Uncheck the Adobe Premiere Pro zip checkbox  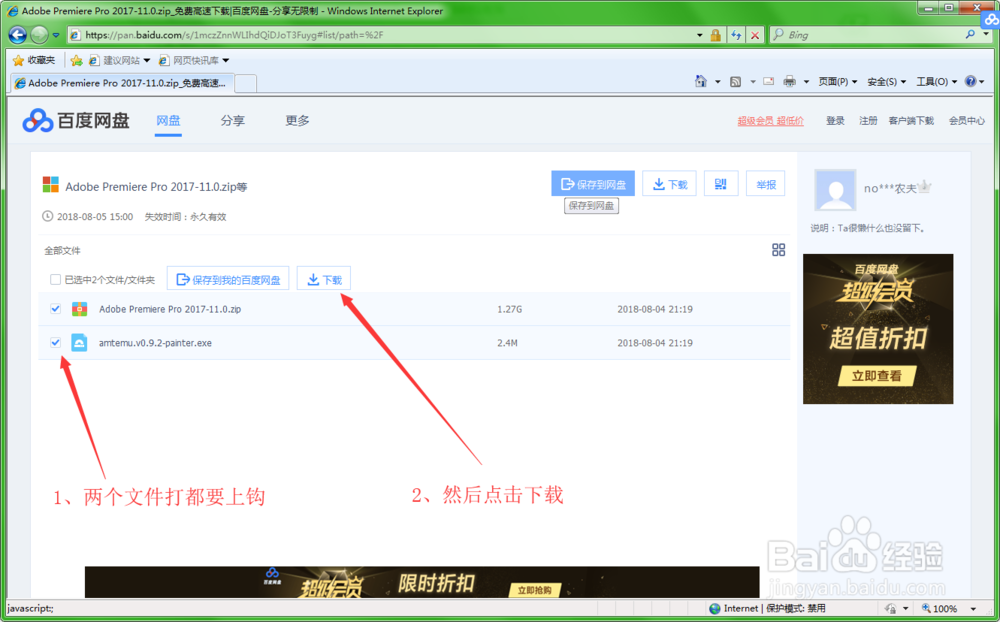point(55,309)
